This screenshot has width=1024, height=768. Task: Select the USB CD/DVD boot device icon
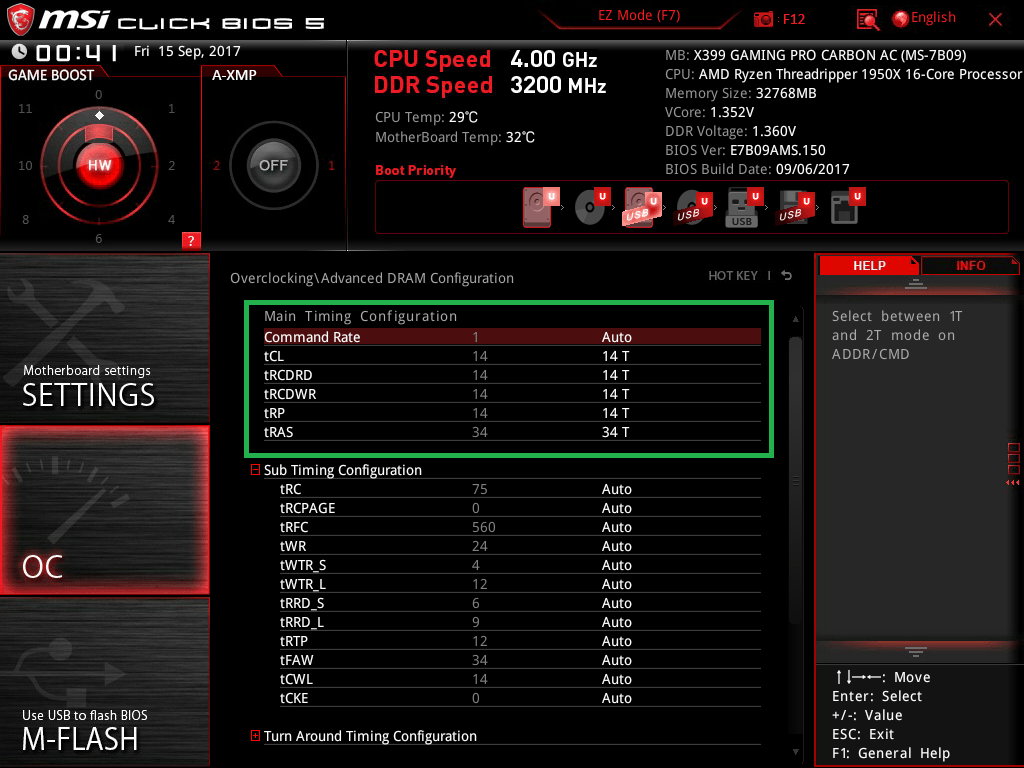point(692,208)
